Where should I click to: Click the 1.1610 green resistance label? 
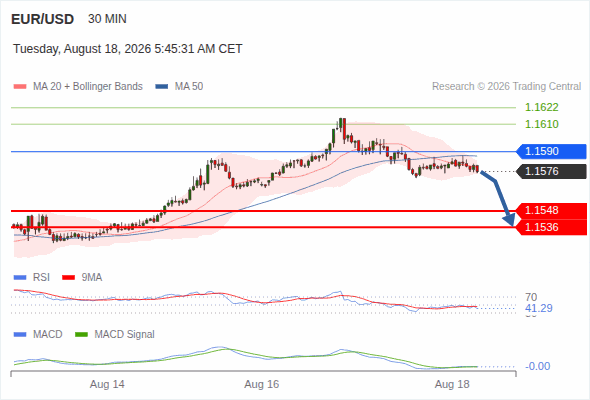coord(541,124)
